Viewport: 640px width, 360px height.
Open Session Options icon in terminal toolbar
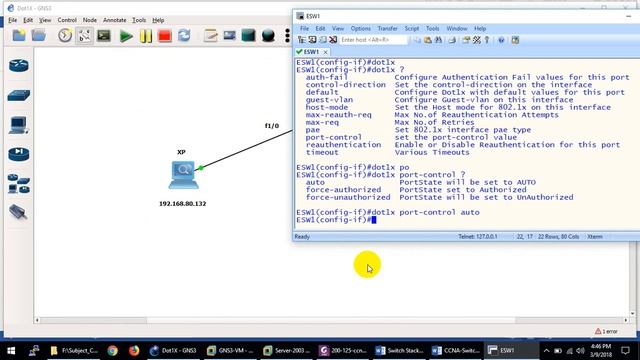(466, 40)
